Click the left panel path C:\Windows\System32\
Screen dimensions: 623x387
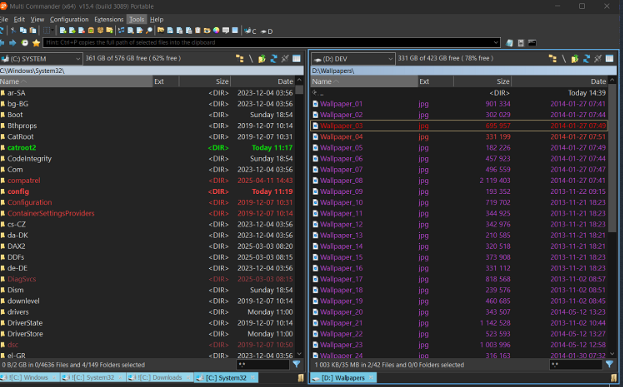[152, 71]
